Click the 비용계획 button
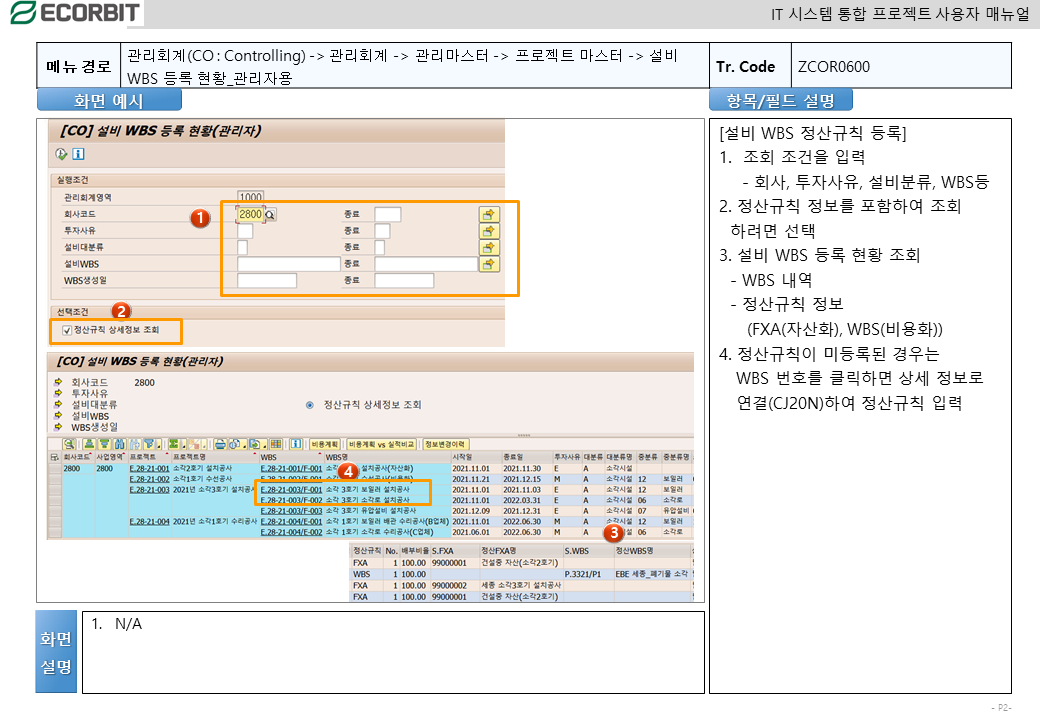Image resolution: width=1040 pixels, height=720 pixels. pyautogui.click(x=325, y=444)
